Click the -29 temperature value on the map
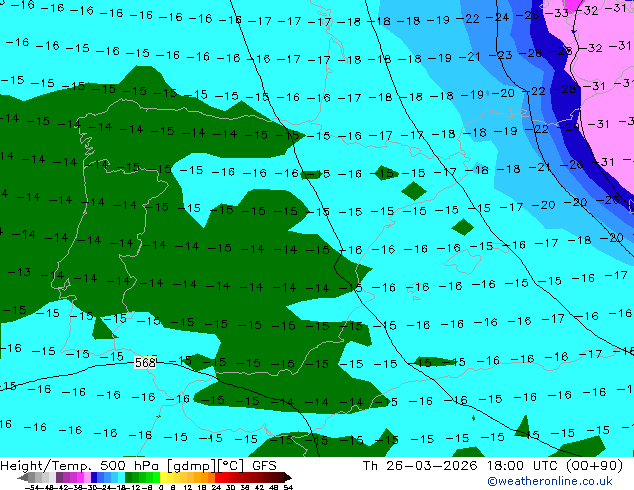 pyautogui.click(x=568, y=127)
